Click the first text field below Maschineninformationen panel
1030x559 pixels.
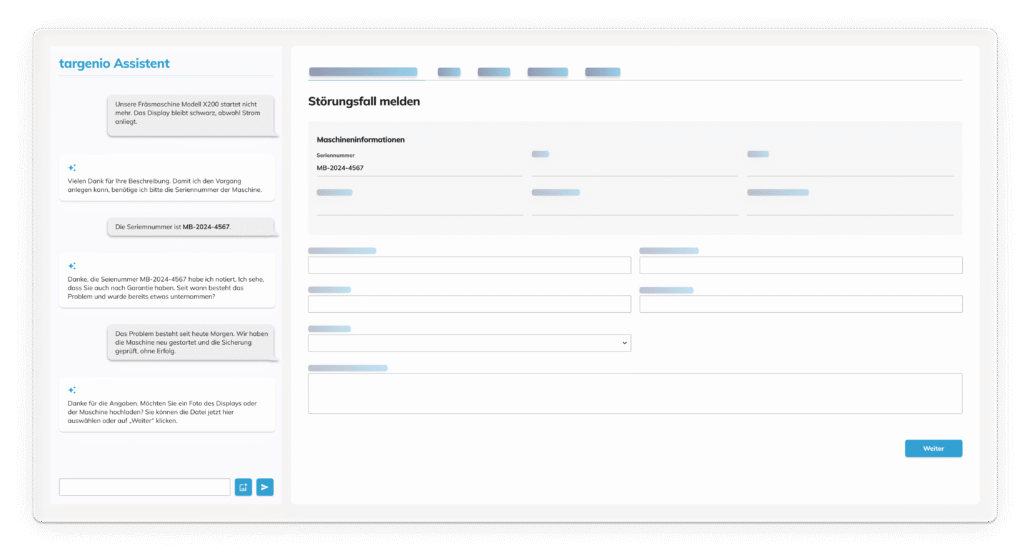tap(468, 265)
